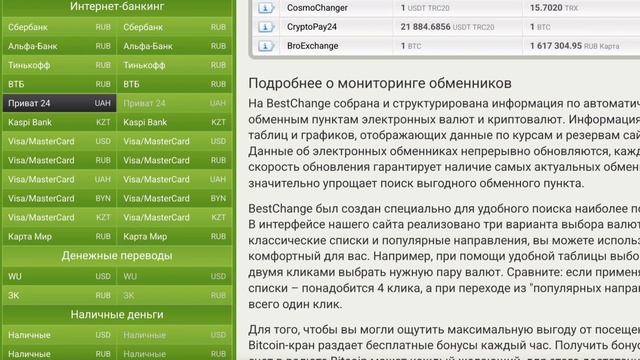This screenshot has height=360, width=640.
Task: Select Visa/MasterCard KZT in the left column
Action: (x=60, y=218)
